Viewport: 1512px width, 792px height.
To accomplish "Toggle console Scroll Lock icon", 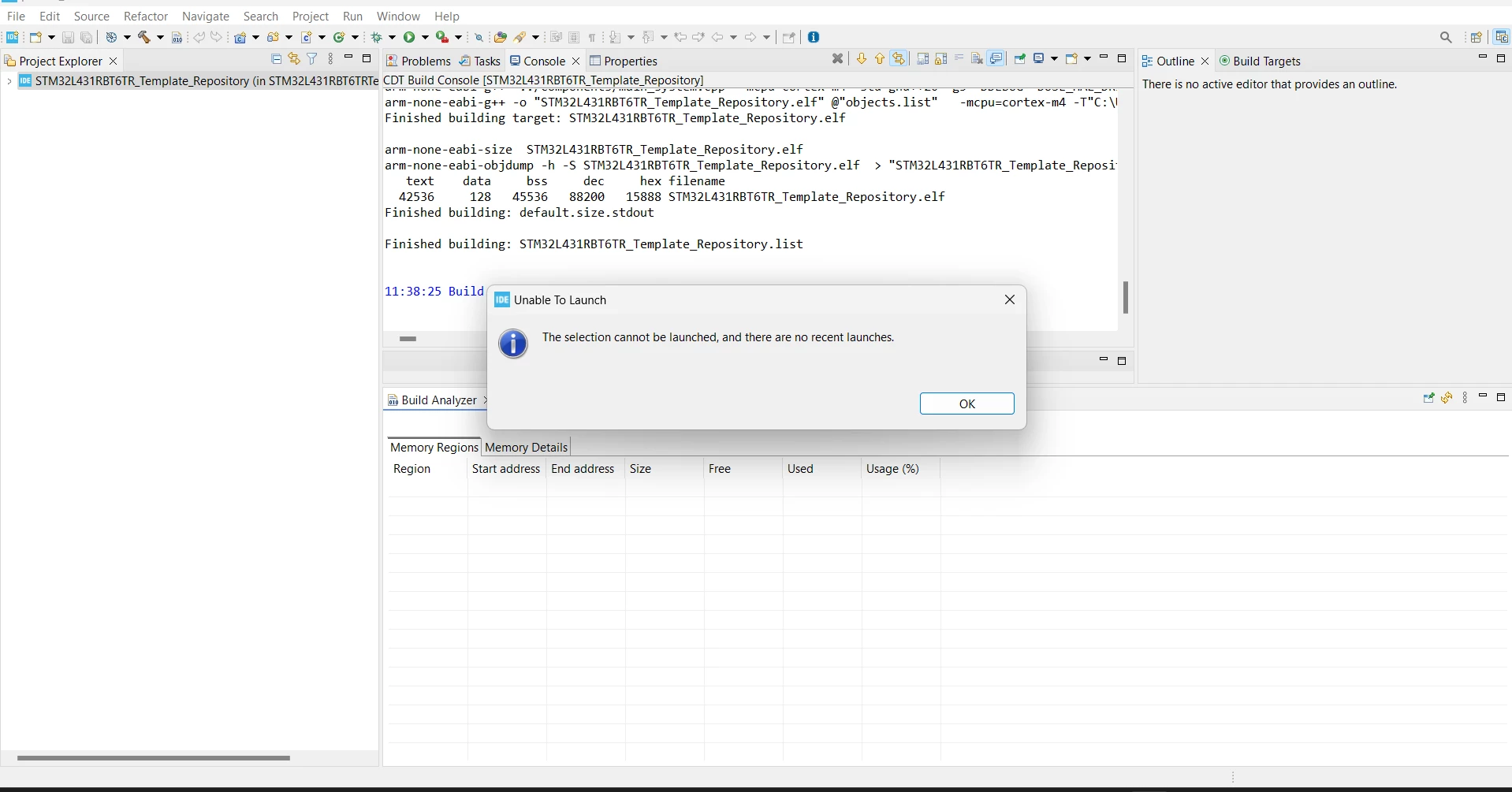I will click(941, 58).
